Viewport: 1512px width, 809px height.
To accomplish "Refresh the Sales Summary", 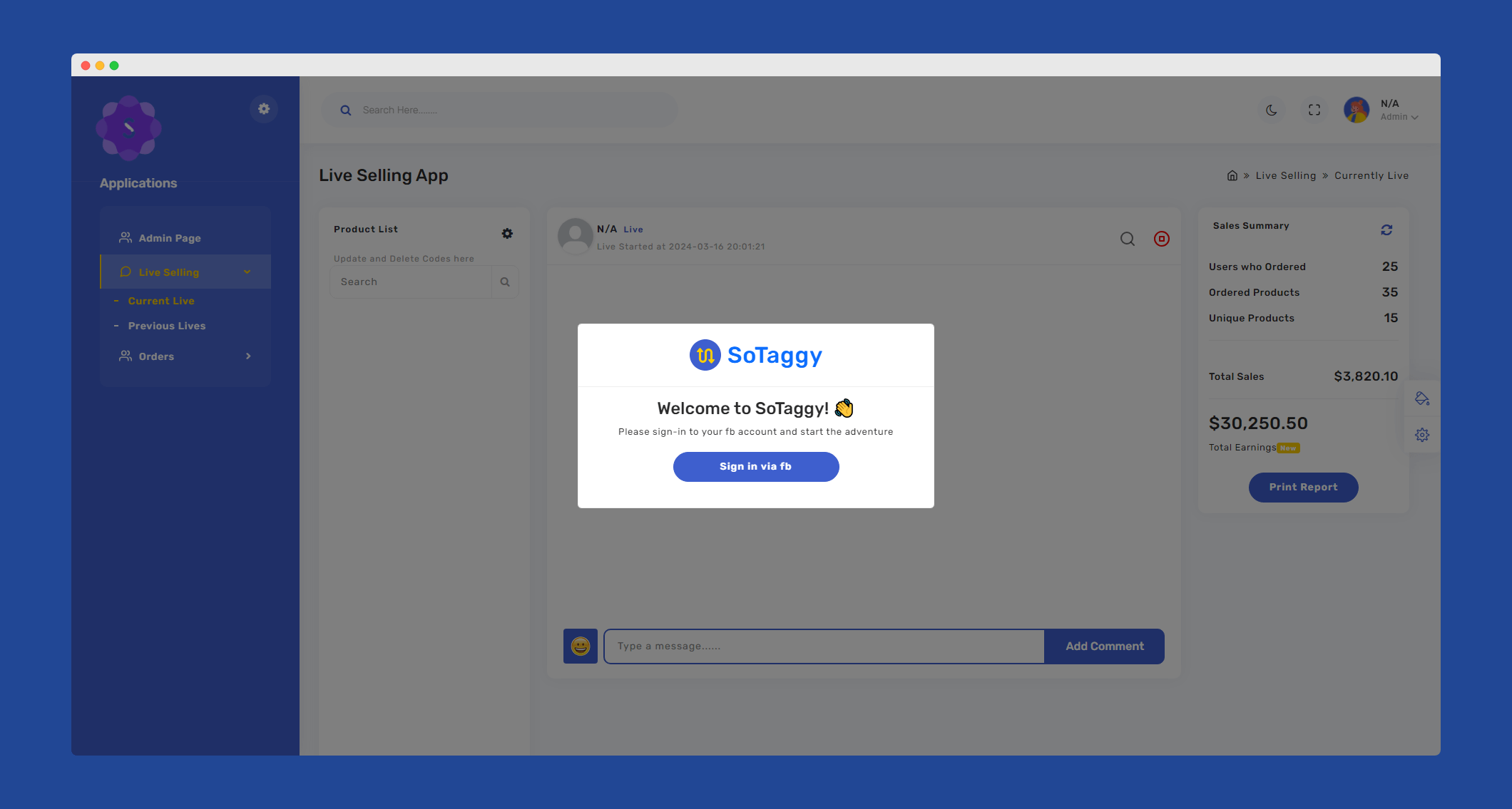I will coord(1386,230).
